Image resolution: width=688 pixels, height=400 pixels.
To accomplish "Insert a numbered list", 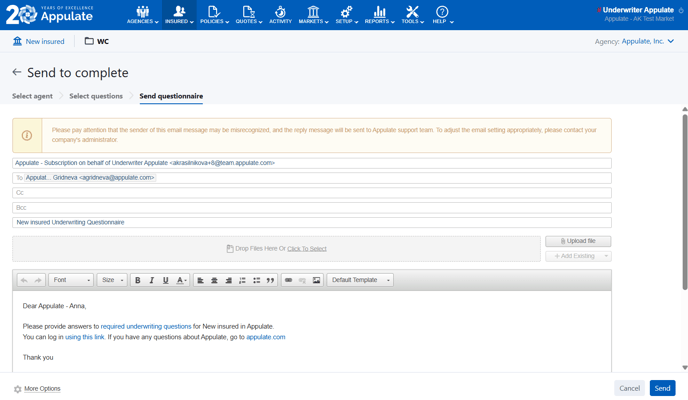I will click(242, 280).
